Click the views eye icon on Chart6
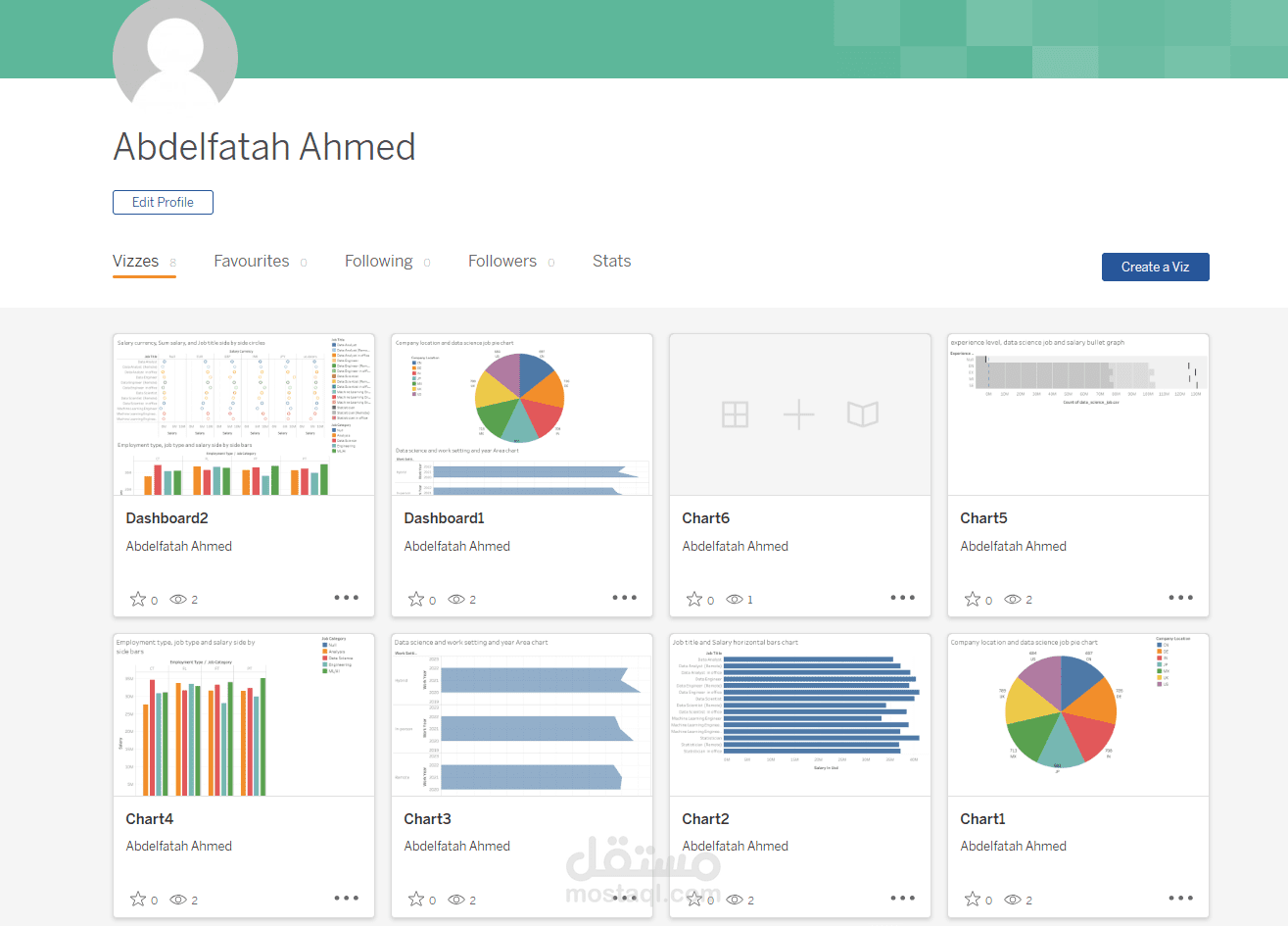 (735, 599)
